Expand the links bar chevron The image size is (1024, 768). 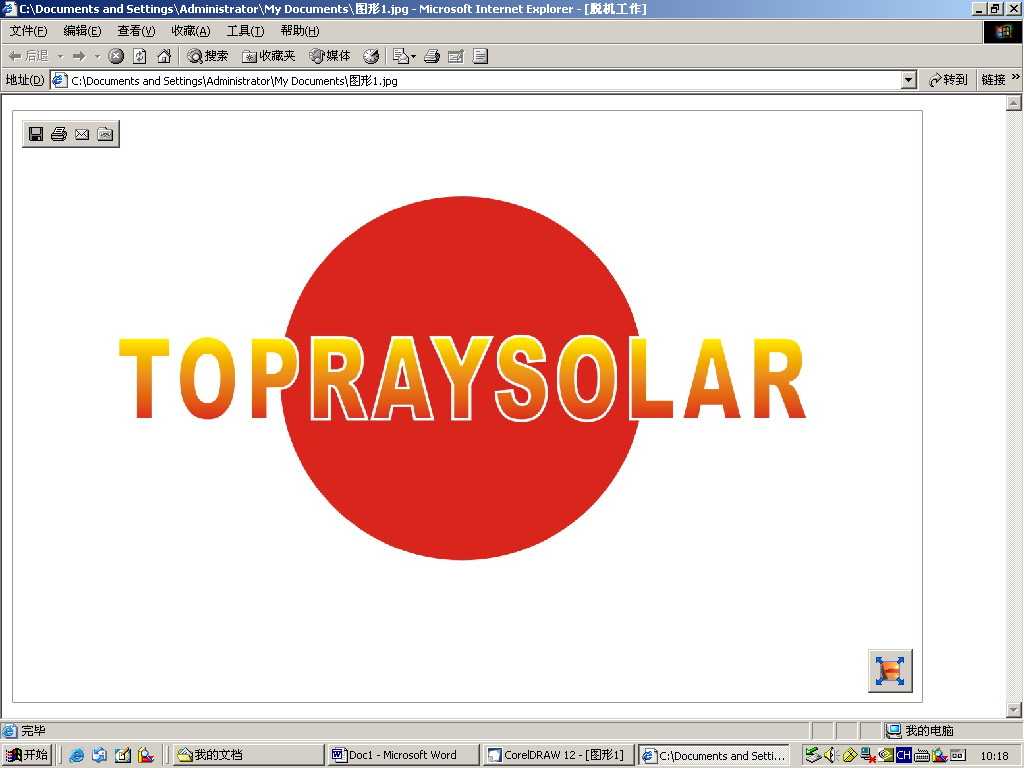[x=1016, y=77]
